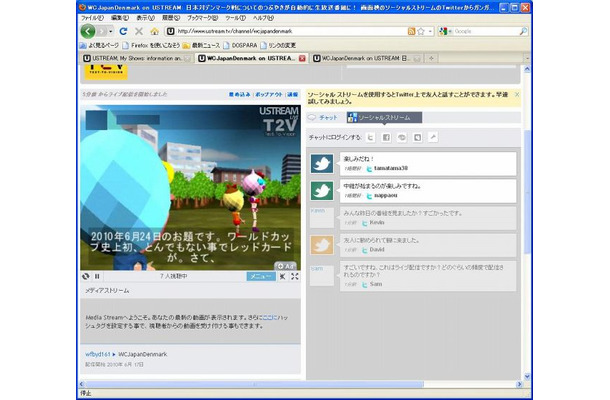
Task: Log in to chat with Facebook icon
Action: [x=386, y=137]
